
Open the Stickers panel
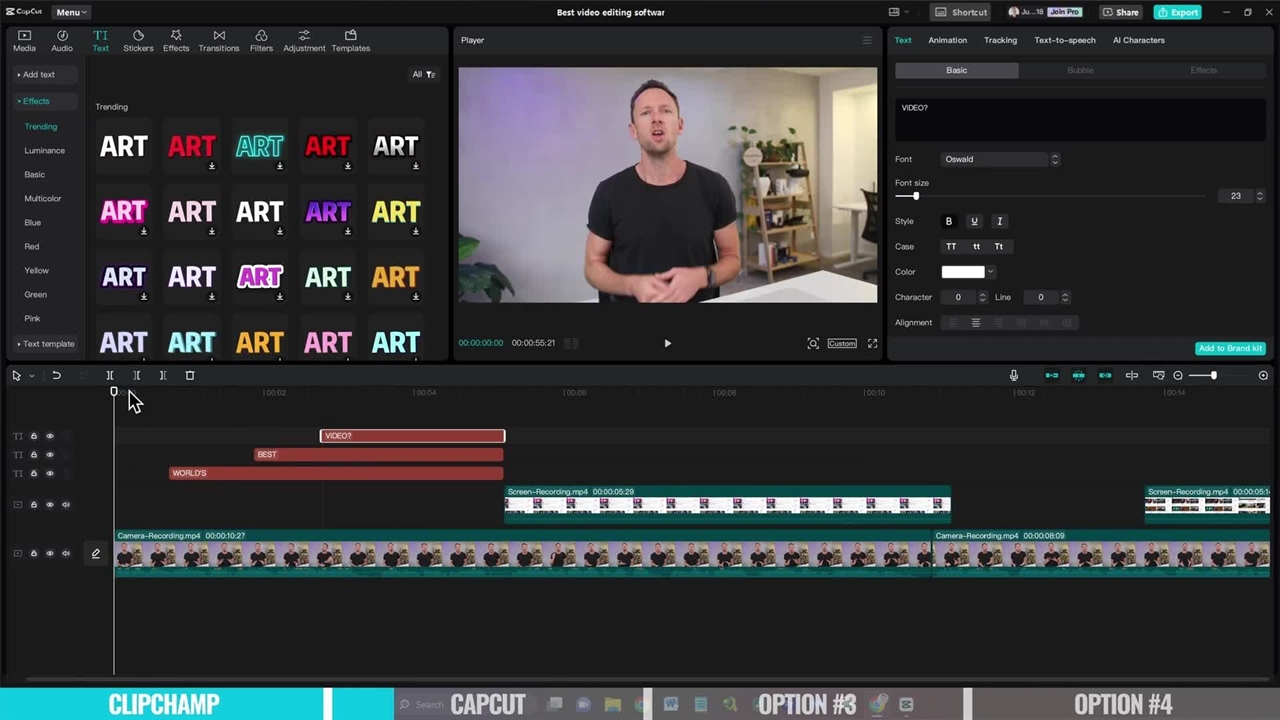(138, 40)
